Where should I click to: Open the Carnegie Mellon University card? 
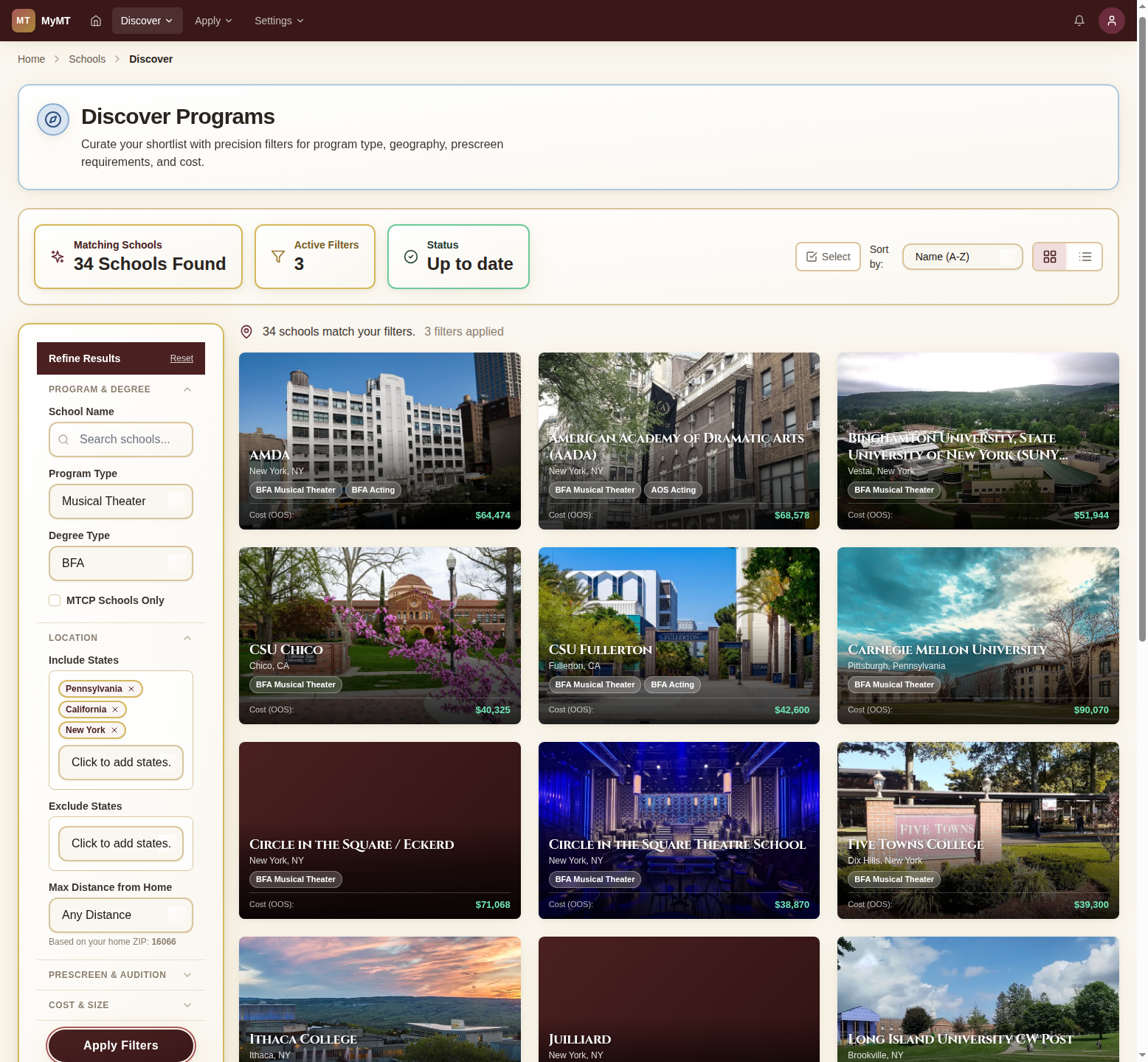tap(978, 636)
